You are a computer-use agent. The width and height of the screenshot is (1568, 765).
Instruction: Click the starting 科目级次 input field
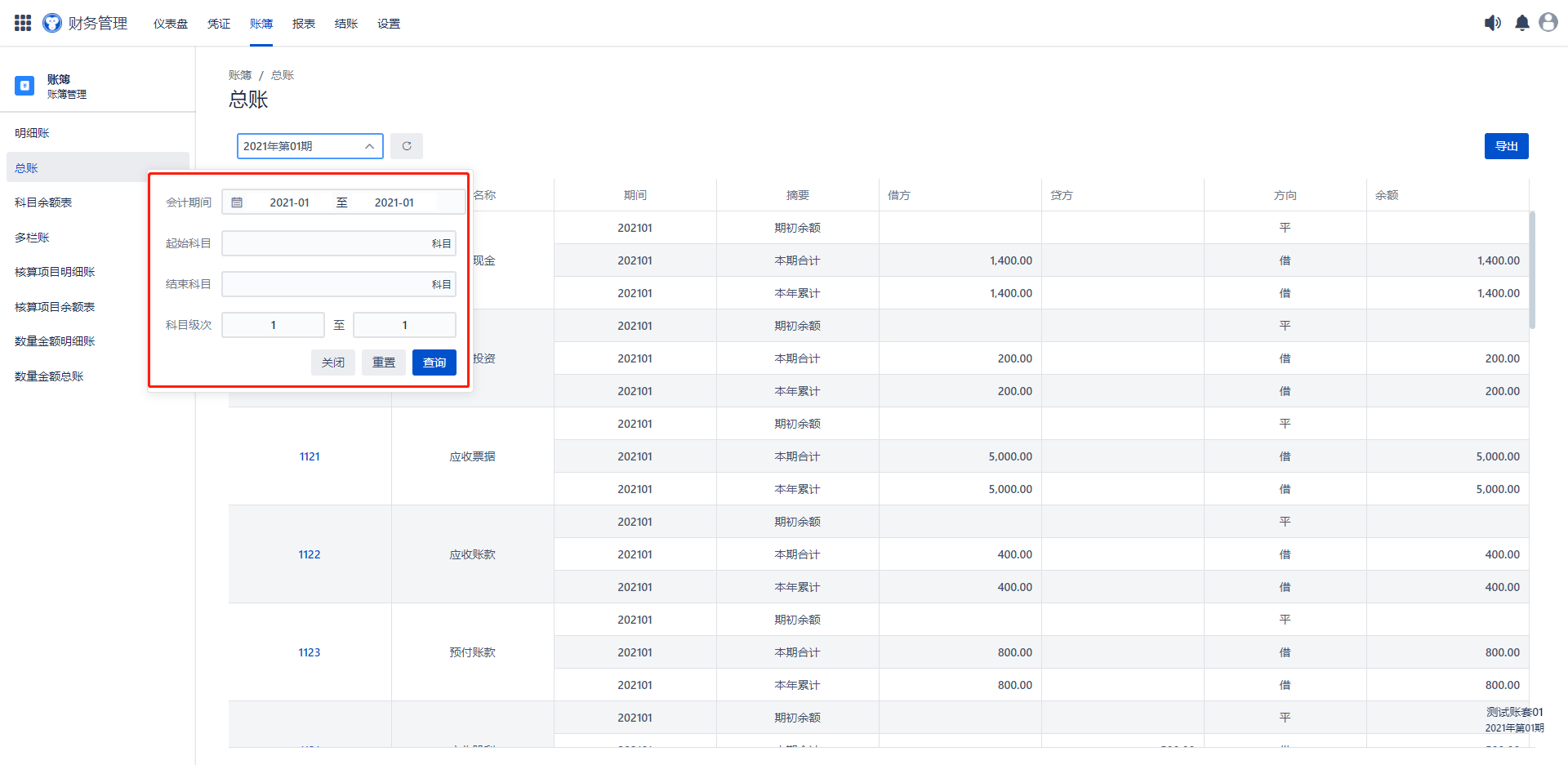pos(273,325)
